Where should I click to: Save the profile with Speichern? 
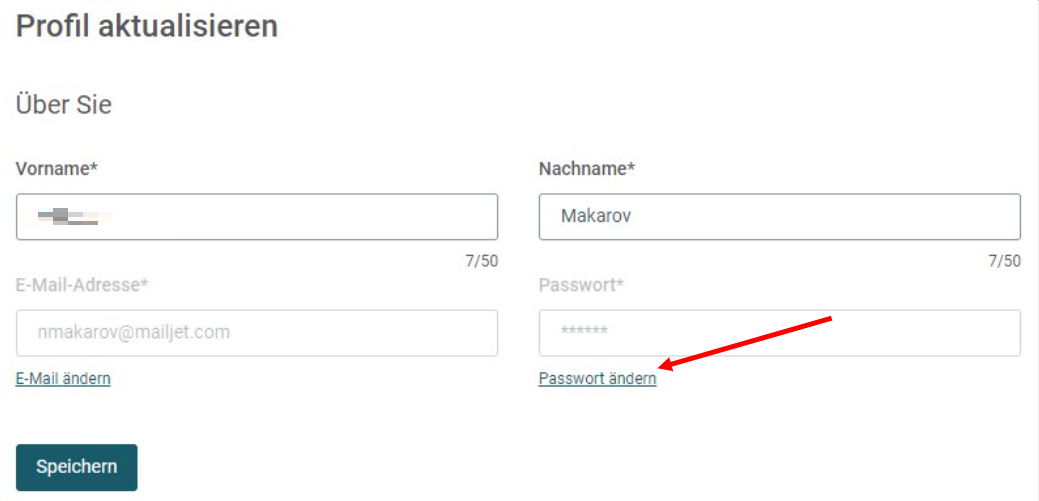point(77,467)
